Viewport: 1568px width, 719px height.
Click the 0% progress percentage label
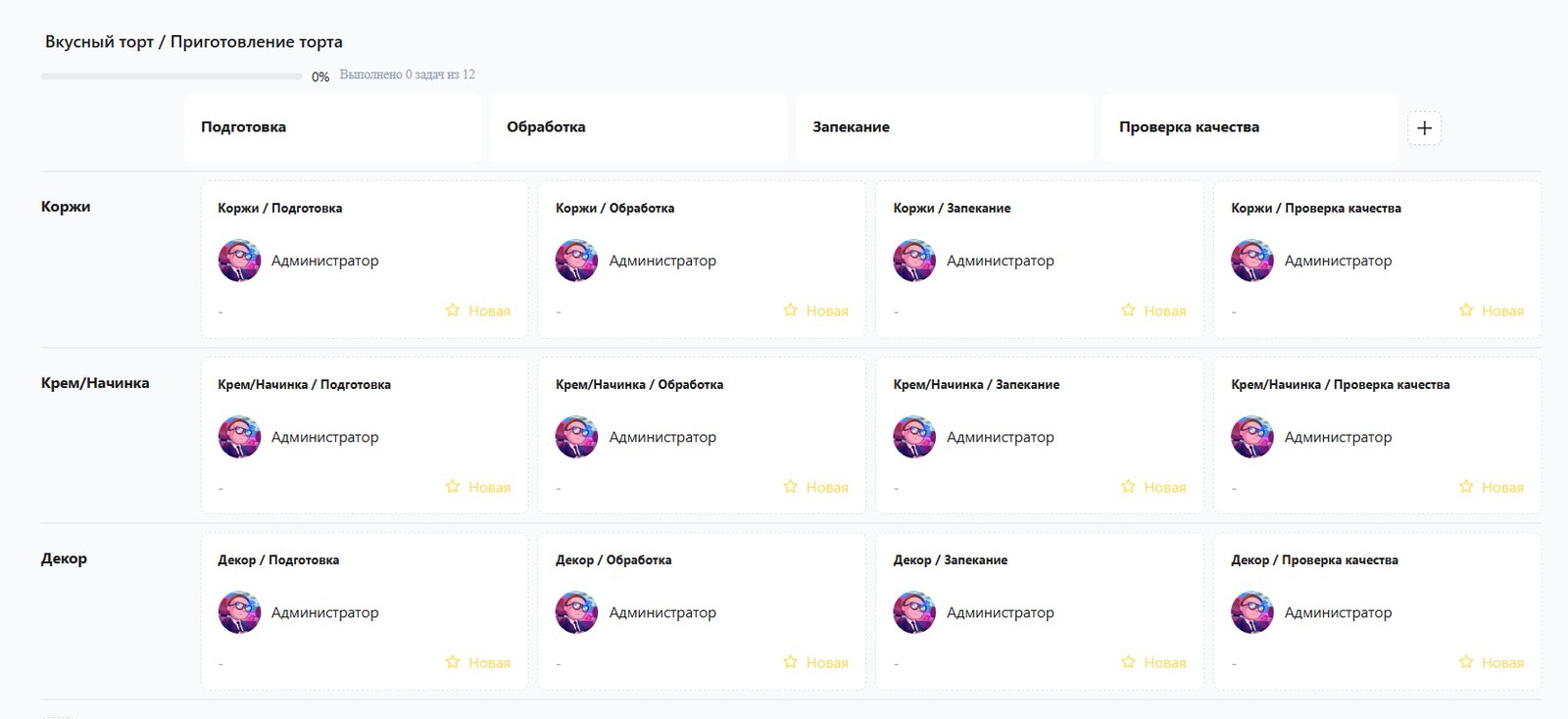(x=320, y=77)
